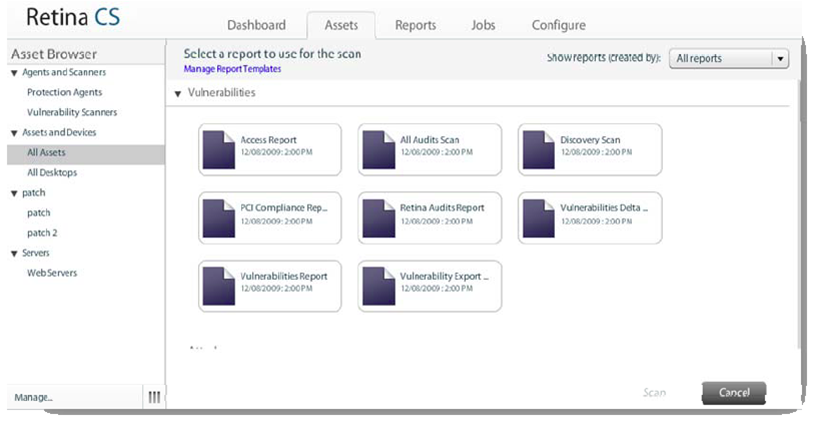Viewport: 813px width, 430px height.
Task: Switch to the Assets tab
Action: click(x=341, y=25)
